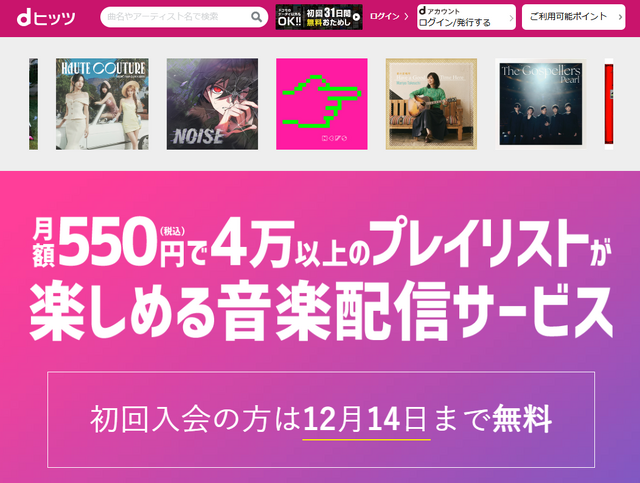Open The Gospellers Pearl album cover

point(541,104)
